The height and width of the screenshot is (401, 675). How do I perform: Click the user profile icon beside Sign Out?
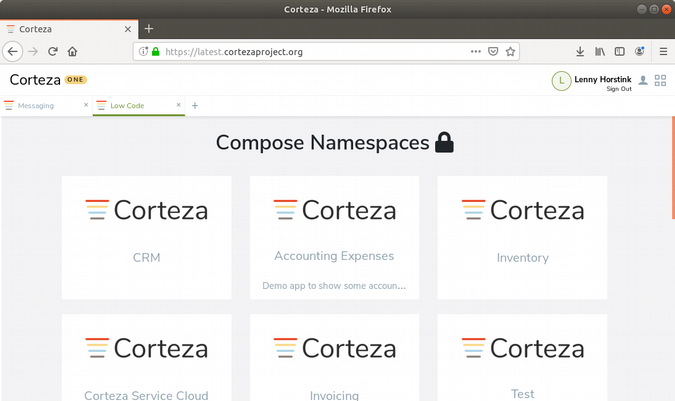tap(643, 80)
